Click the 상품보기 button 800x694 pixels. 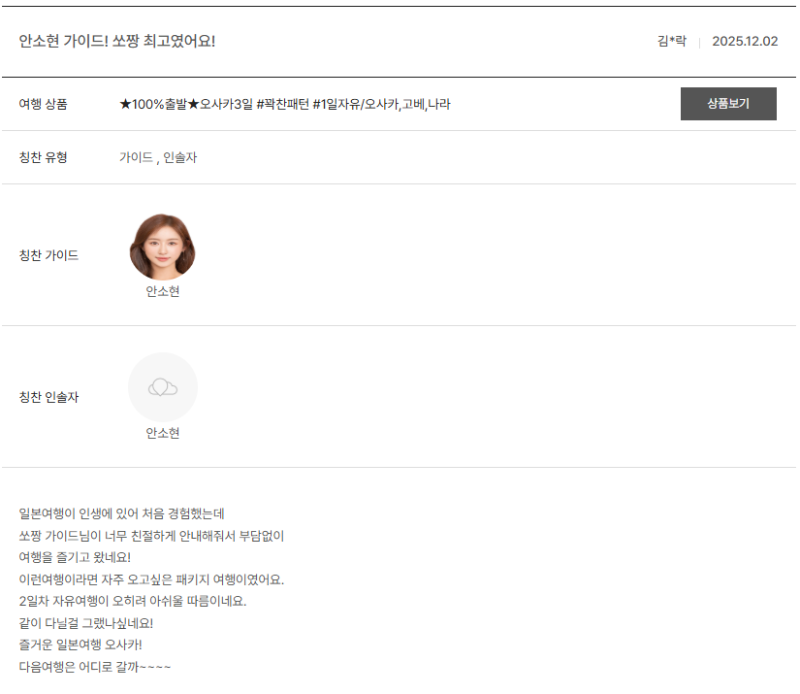pyautogui.click(x=728, y=104)
